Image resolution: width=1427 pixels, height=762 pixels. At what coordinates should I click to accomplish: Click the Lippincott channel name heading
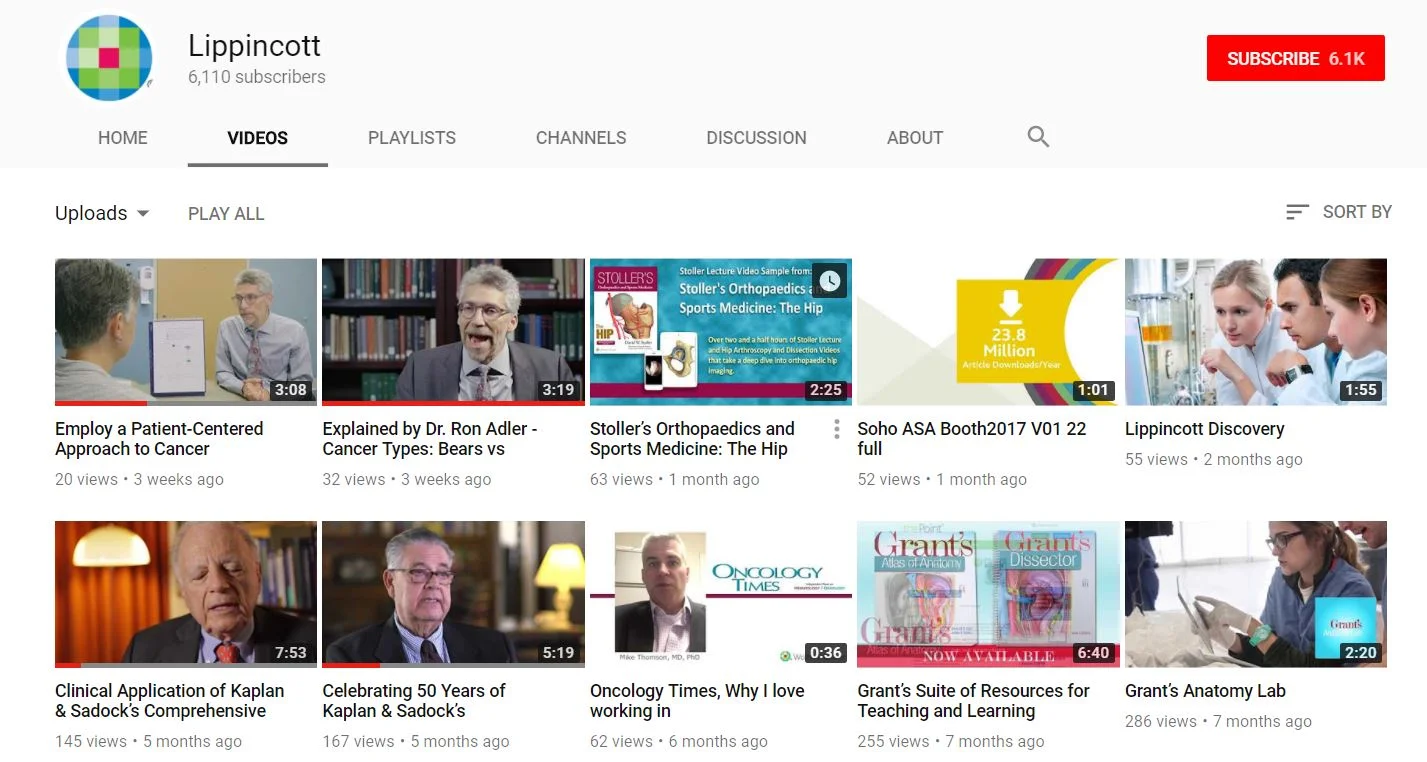tap(254, 46)
